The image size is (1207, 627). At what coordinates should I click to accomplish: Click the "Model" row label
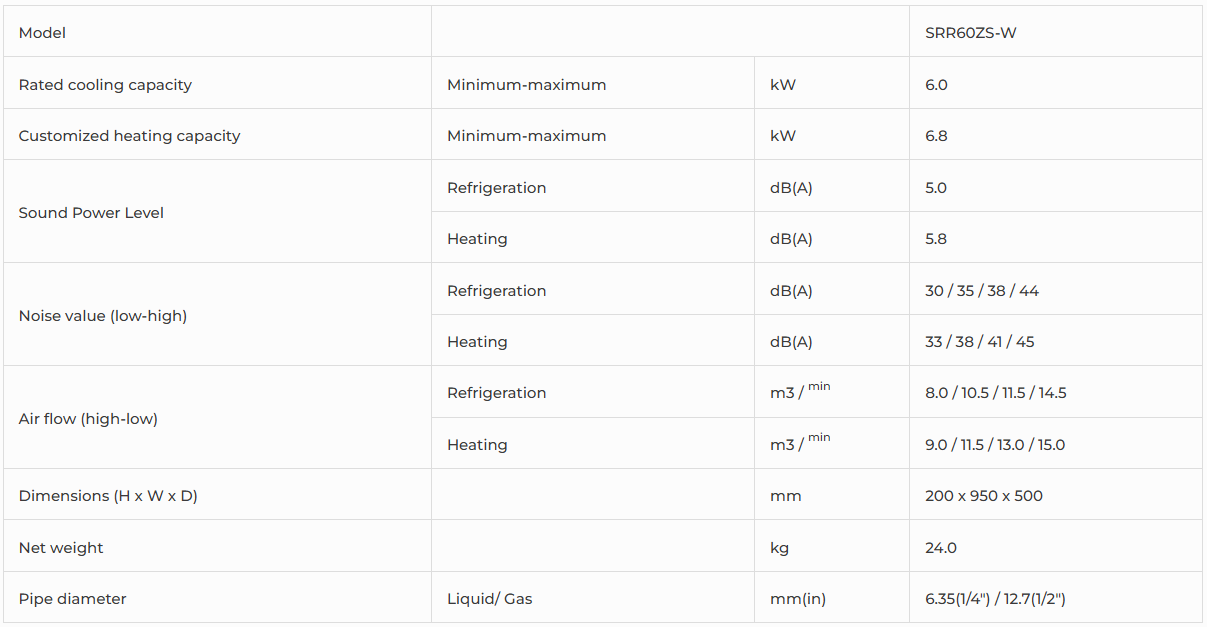(x=42, y=33)
